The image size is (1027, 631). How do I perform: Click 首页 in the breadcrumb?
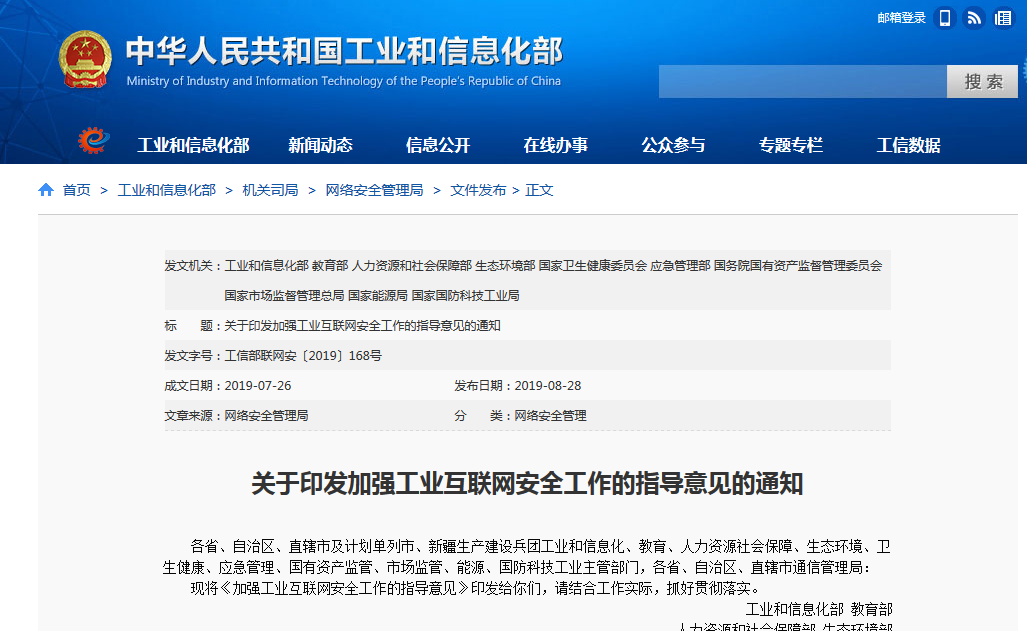77,190
